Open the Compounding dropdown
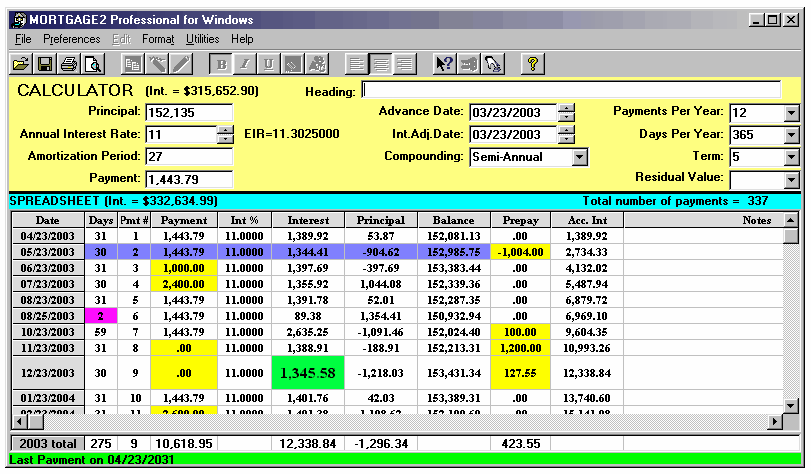811x474 pixels. 579,157
